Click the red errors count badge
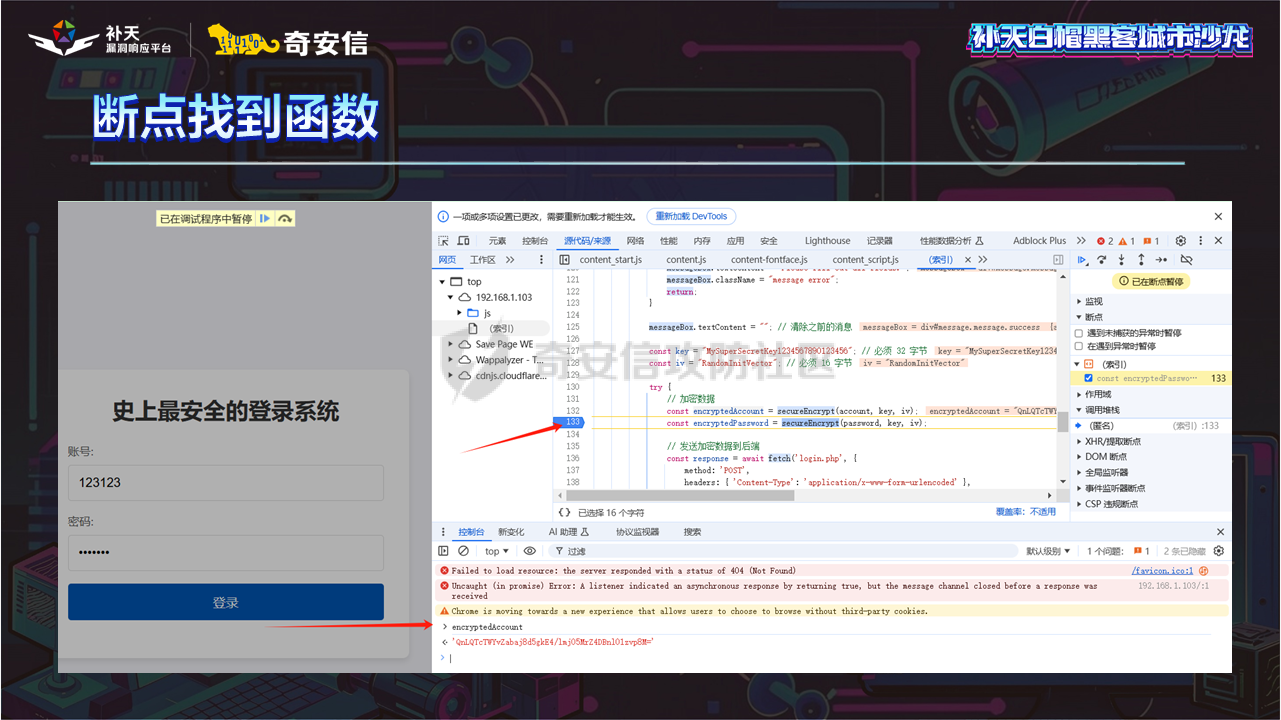Image resolution: width=1281 pixels, height=720 pixels. (1105, 241)
